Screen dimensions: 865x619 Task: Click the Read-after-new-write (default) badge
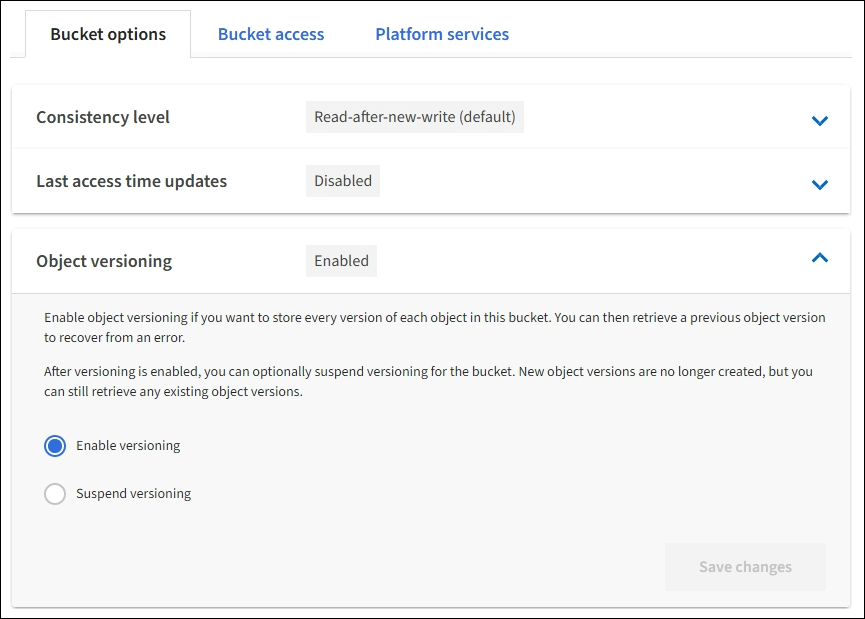(415, 117)
